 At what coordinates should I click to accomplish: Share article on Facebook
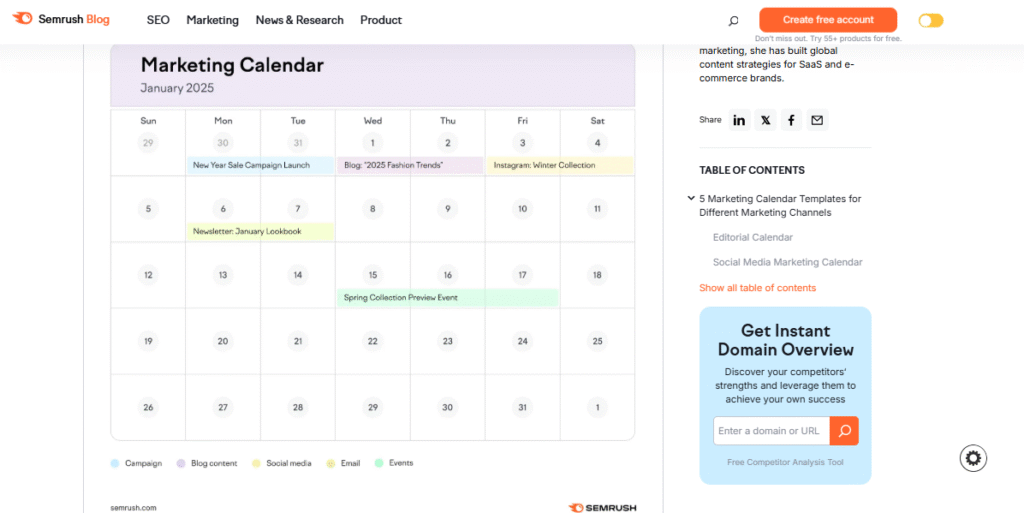(x=791, y=120)
